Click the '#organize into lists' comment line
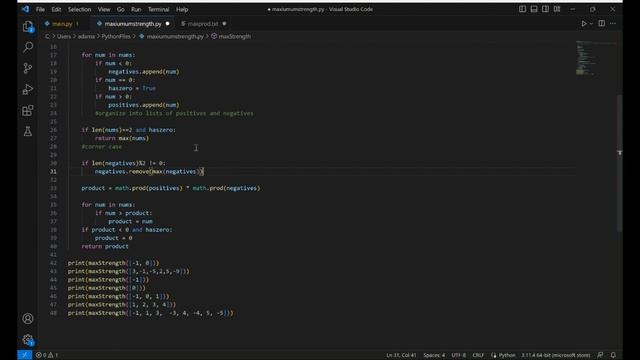This screenshot has height=360, width=640. pyautogui.click(x=174, y=113)
